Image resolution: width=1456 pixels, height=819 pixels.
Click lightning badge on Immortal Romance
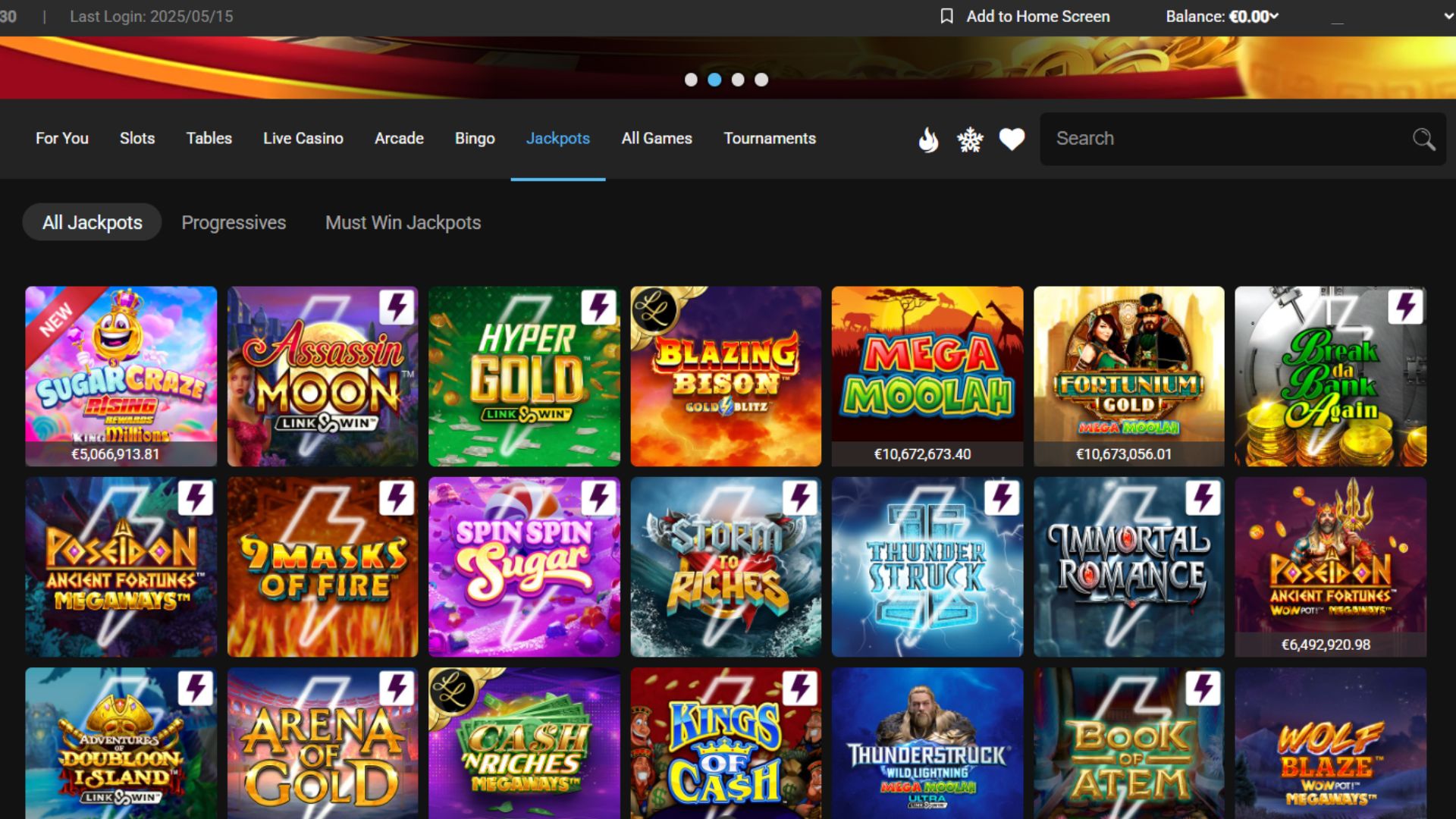click(x=1203, y=498)
